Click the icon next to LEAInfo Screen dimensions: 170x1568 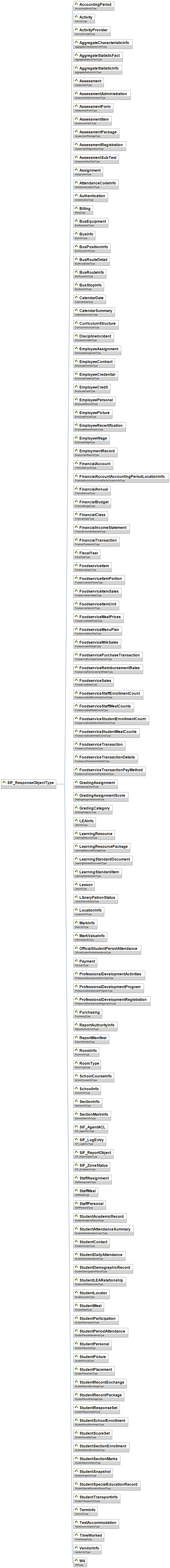[x=76, y=820]
